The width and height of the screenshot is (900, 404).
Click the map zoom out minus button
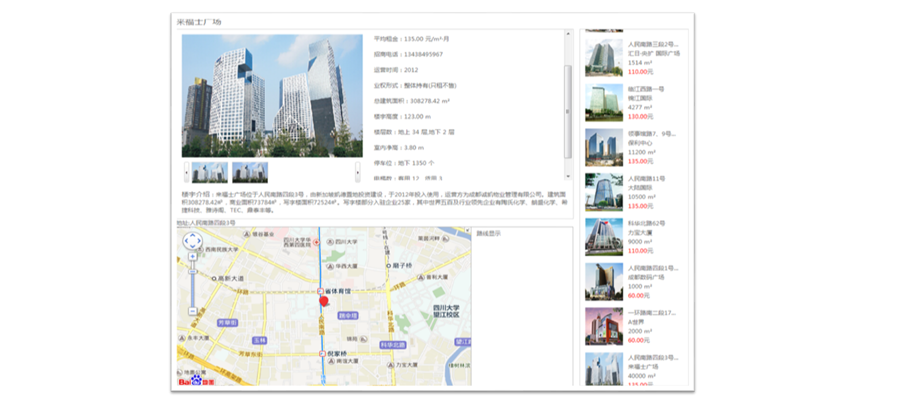(192, 311)
